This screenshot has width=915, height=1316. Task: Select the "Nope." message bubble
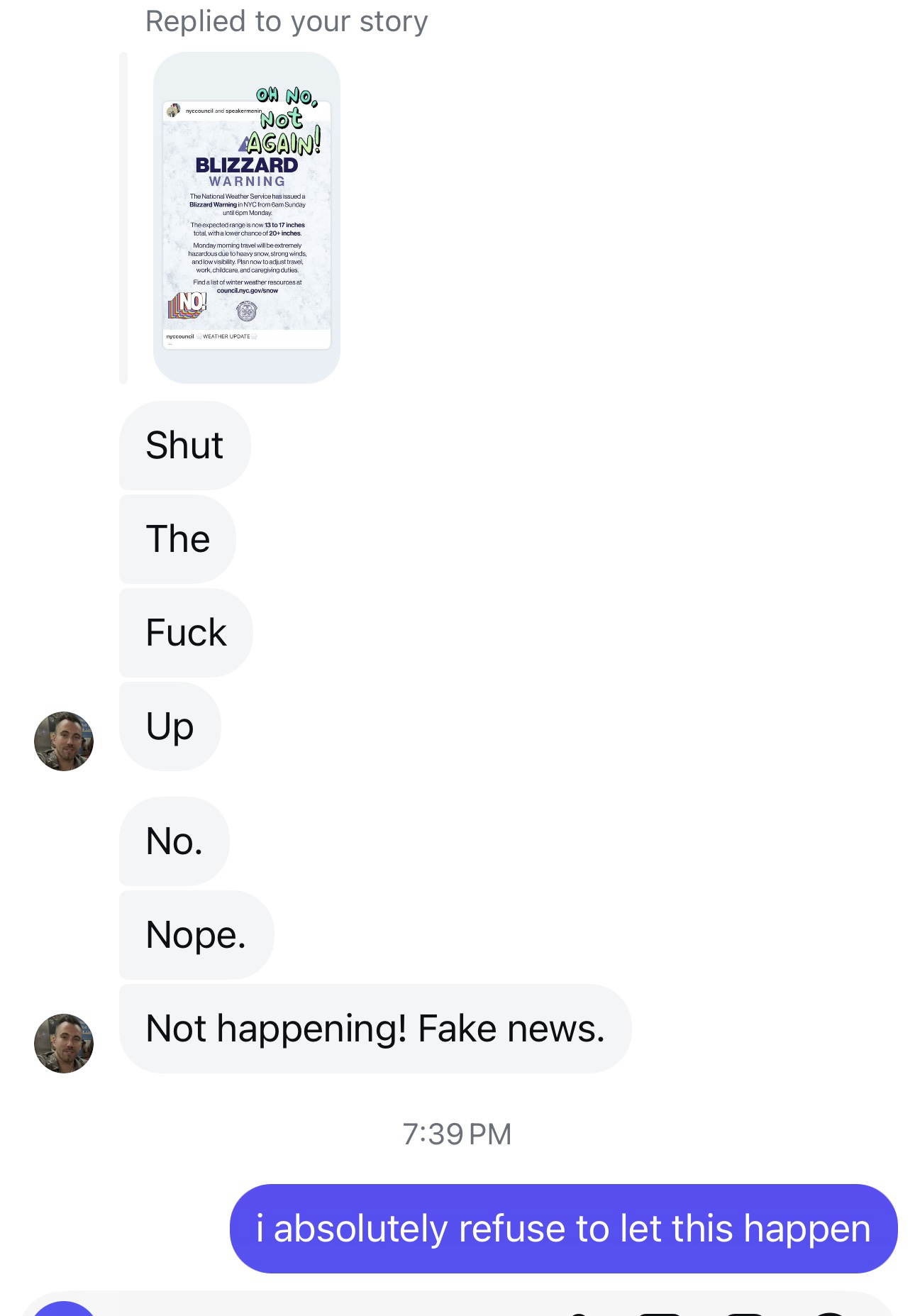(x=196, y=935)
